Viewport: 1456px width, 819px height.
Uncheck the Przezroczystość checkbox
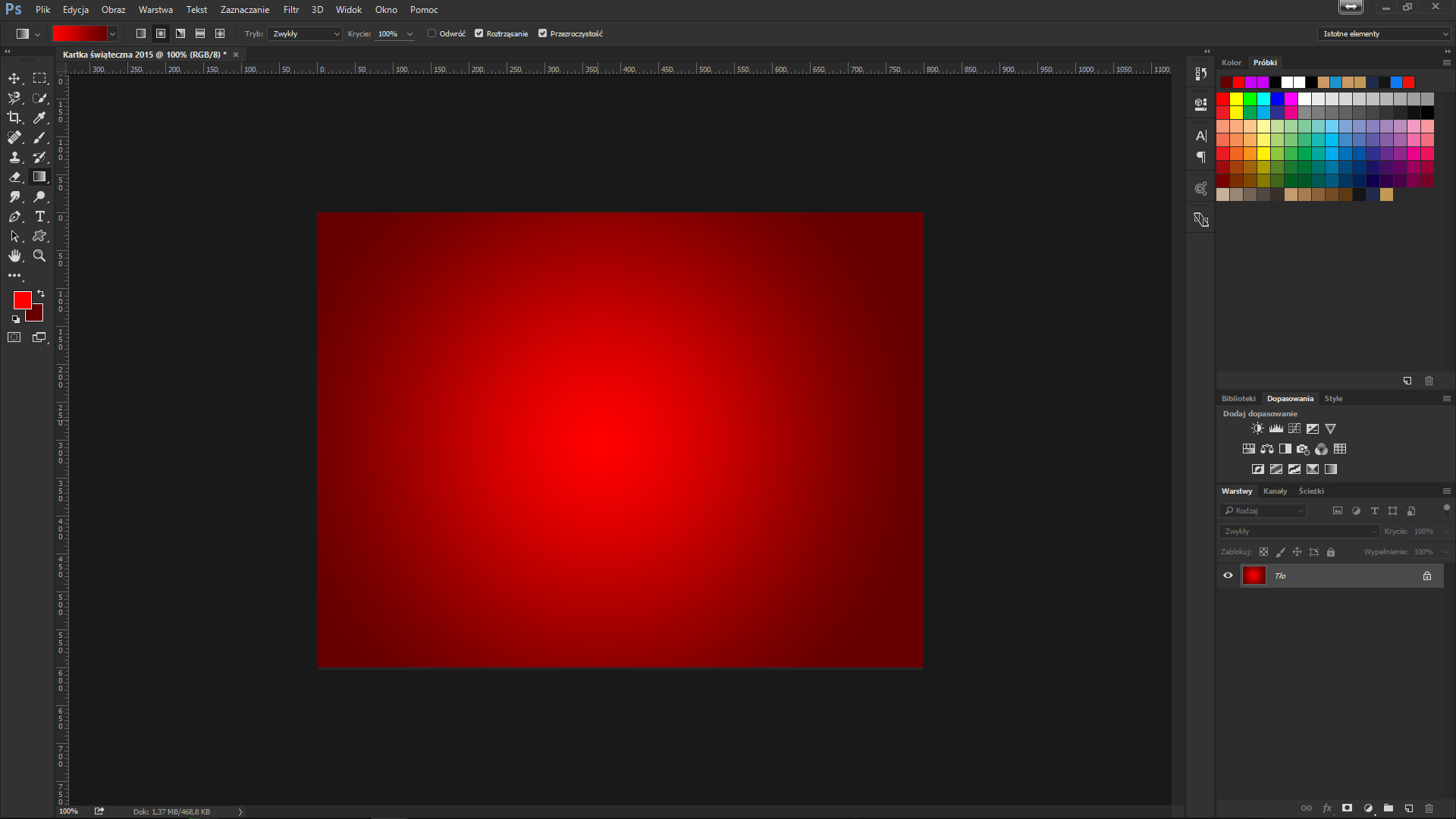click(x=543, y=33)
